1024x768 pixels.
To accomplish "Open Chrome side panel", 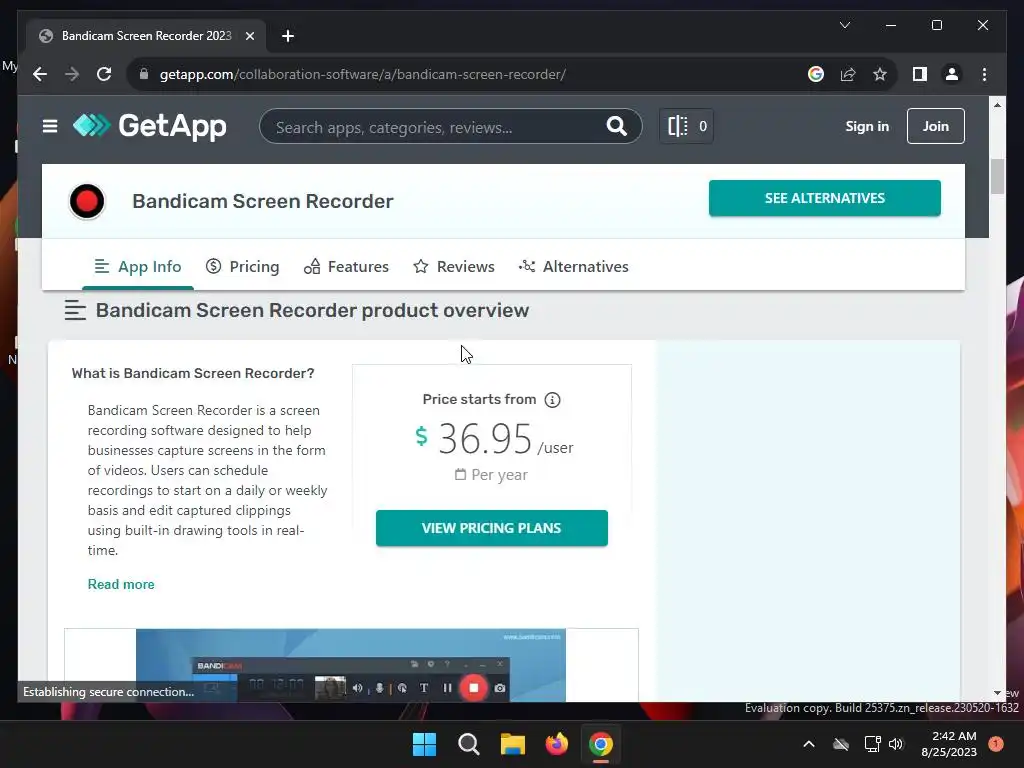I will point(920,74).
